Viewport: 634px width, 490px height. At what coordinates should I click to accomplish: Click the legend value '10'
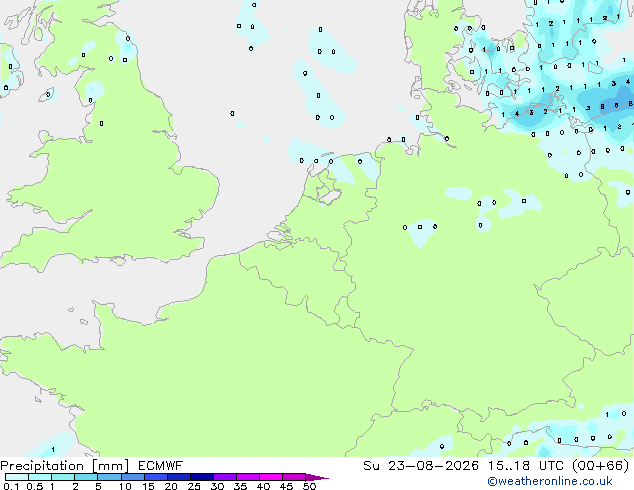(125, 486)
